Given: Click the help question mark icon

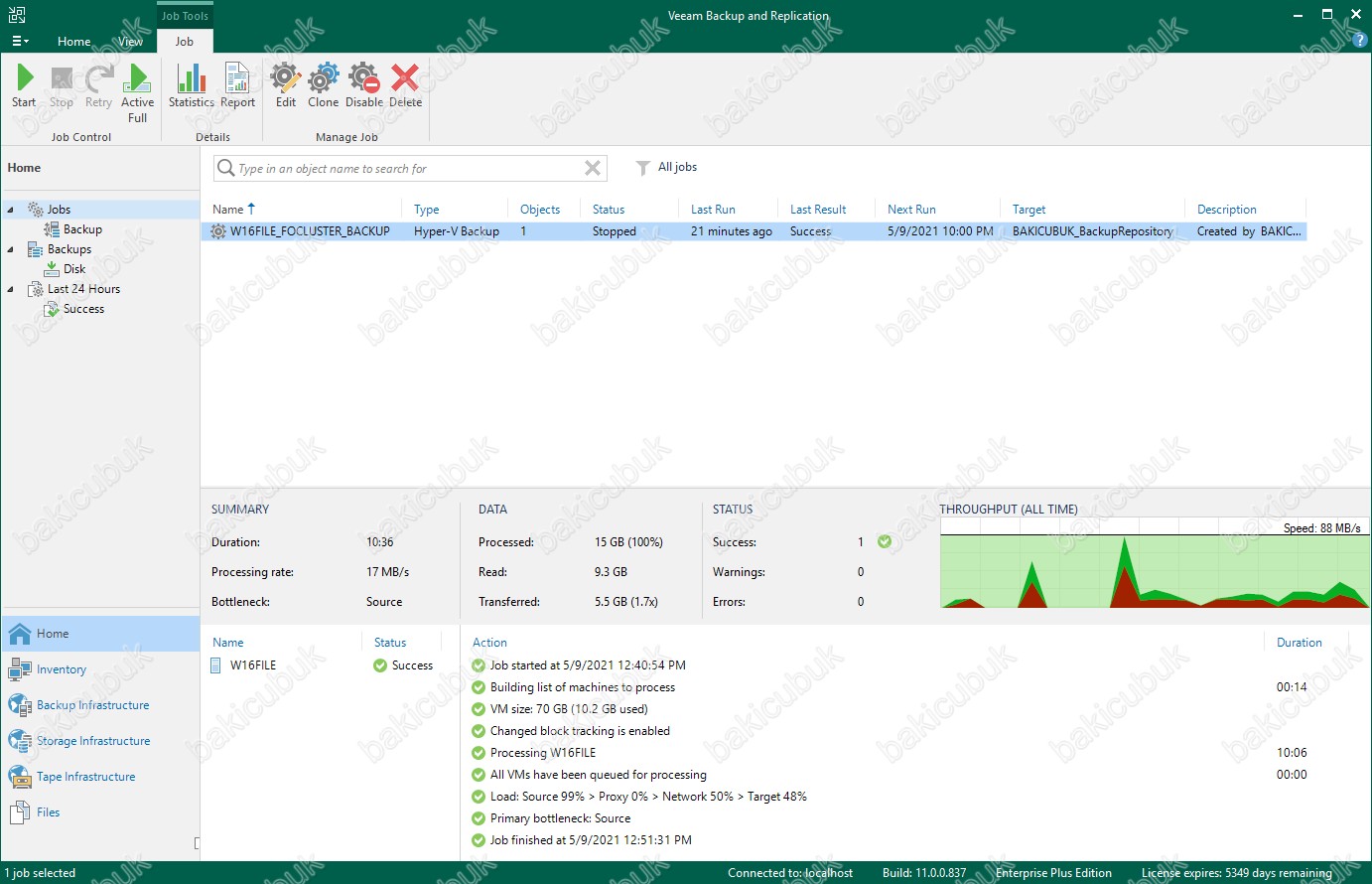Looking at the screenshot, I should tap(1360, 41).
